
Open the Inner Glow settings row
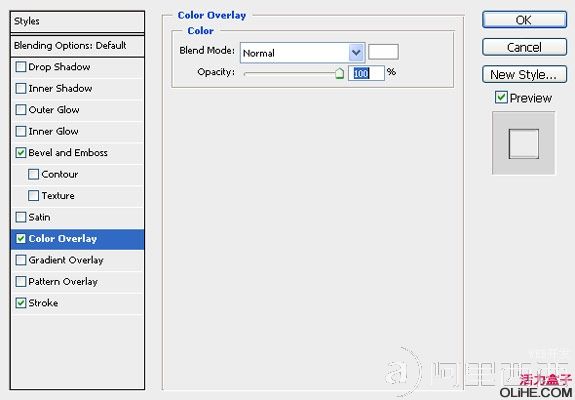(x=77, y=131)
